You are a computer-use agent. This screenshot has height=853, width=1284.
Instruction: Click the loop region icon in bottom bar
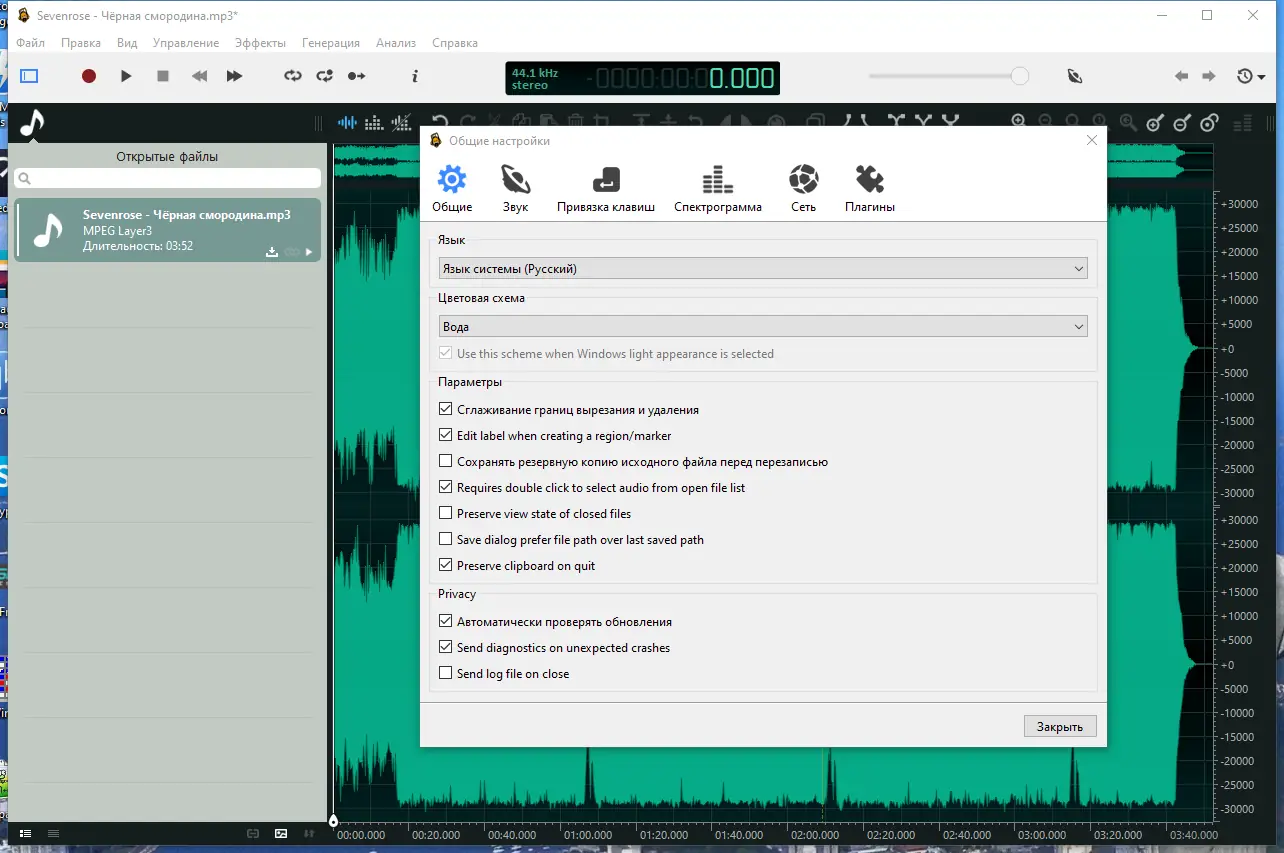(x=254, y=833)
